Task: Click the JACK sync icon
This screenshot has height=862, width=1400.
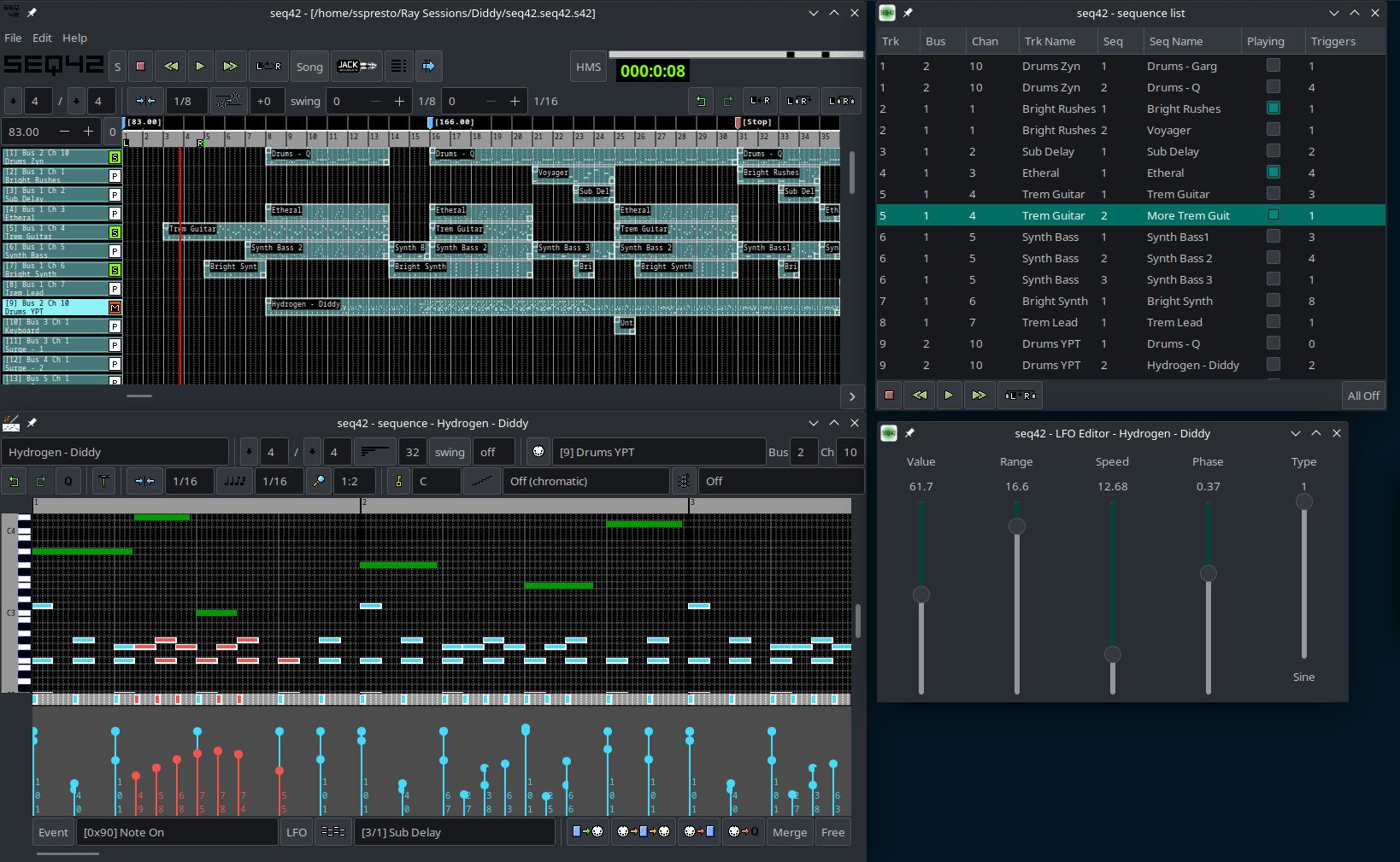Action: tap(356, 66)
